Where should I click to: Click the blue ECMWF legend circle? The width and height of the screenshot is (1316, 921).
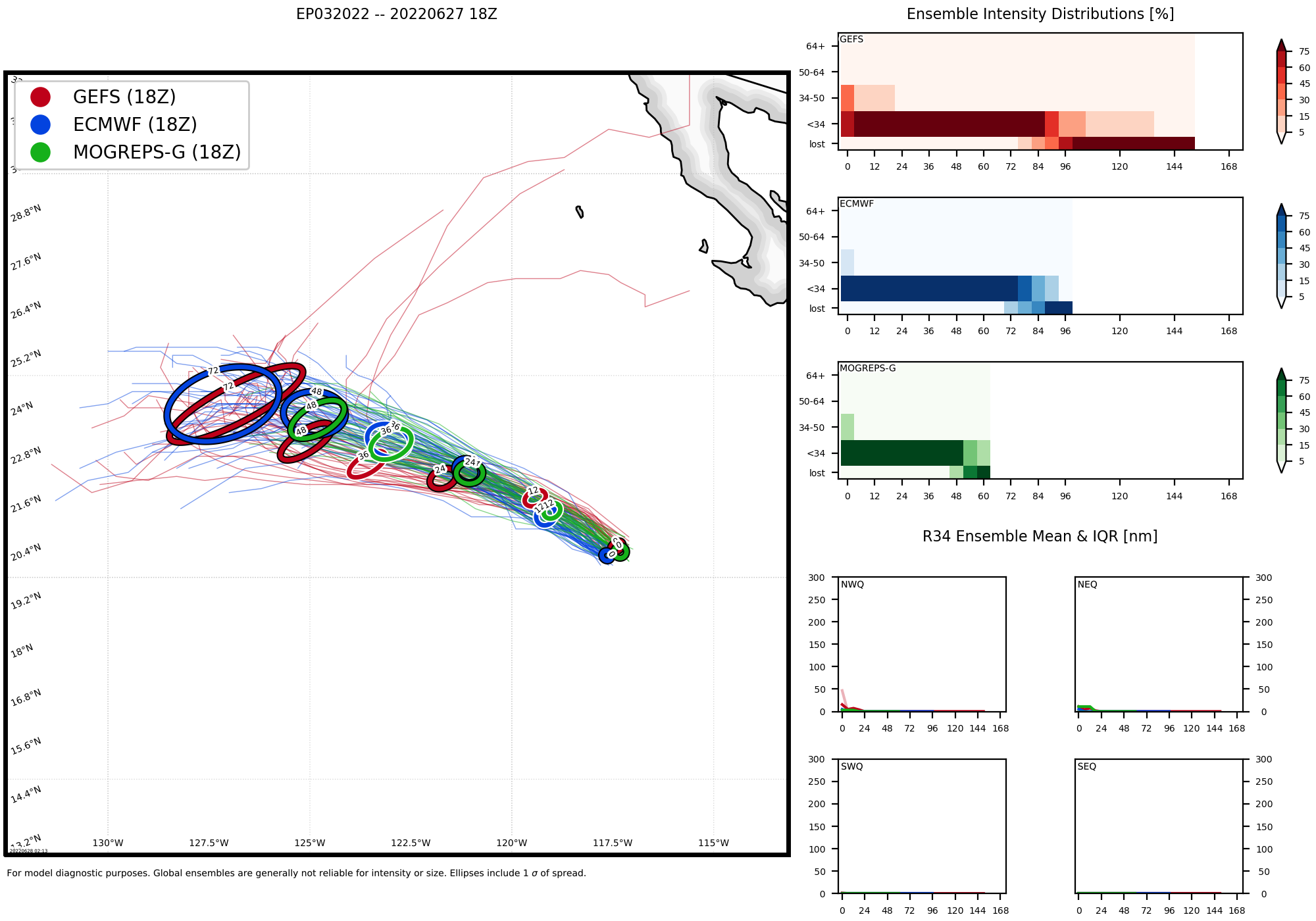pos(40,124)
